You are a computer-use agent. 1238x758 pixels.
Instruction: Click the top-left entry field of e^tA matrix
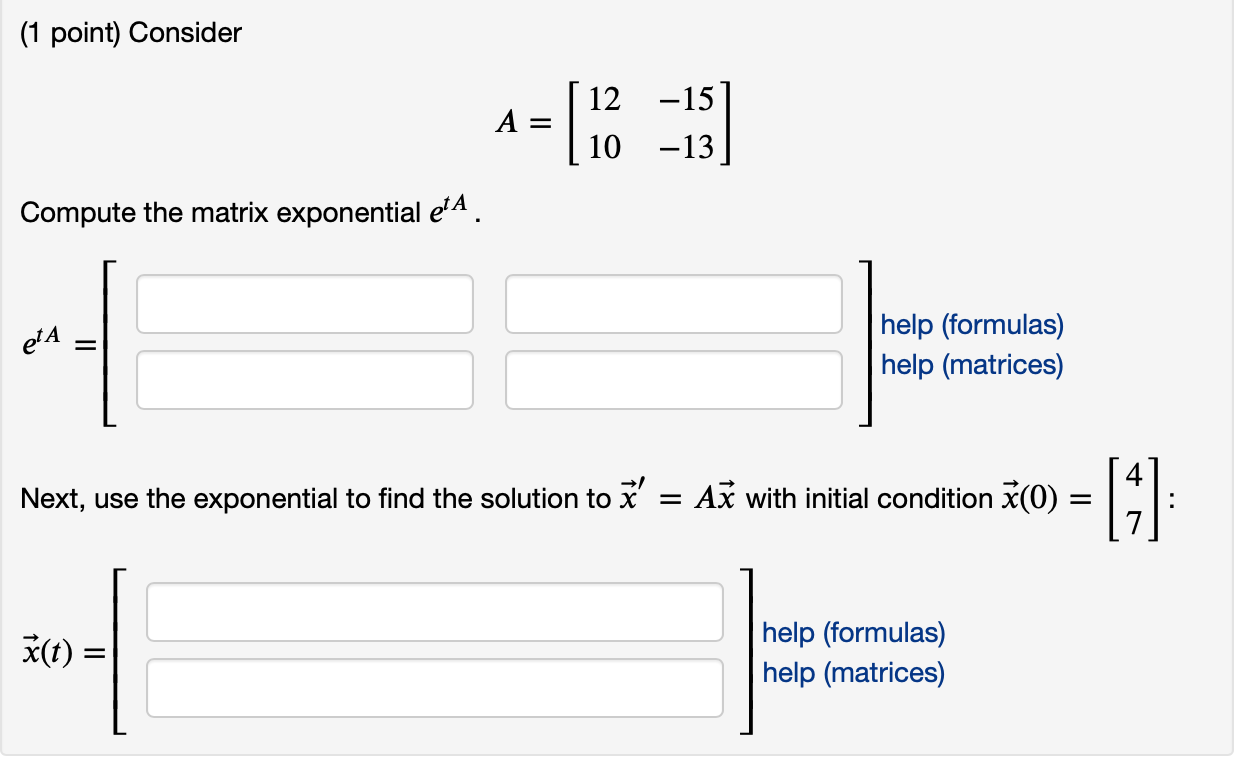coord(305,304)
